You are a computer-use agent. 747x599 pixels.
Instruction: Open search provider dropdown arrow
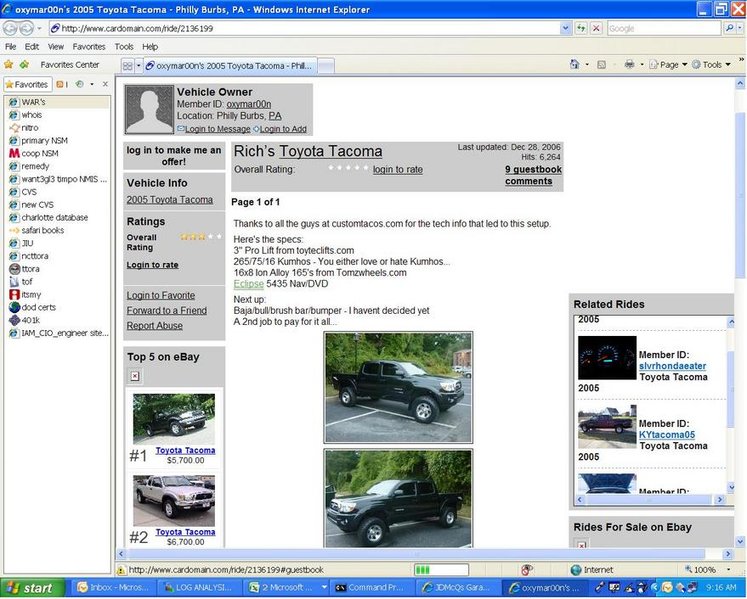(x=740, y=28)
